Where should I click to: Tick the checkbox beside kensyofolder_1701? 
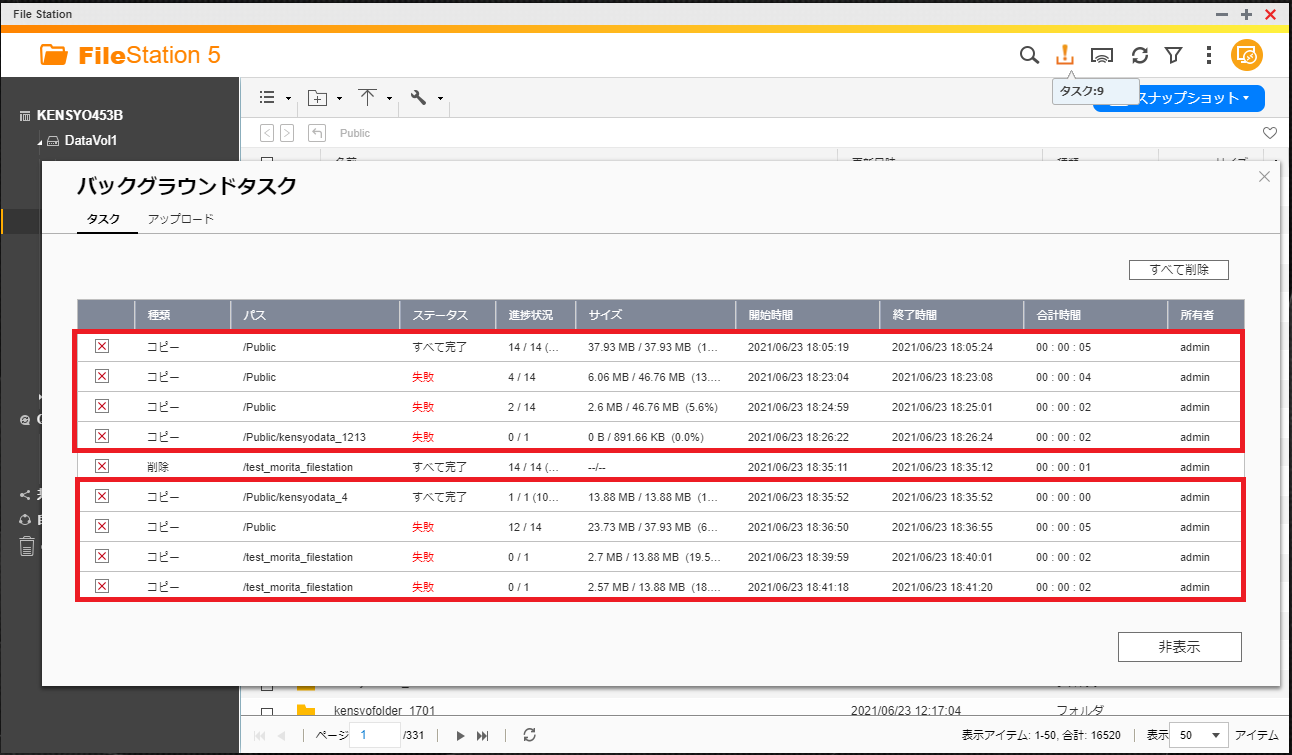[x=267, y=712]
